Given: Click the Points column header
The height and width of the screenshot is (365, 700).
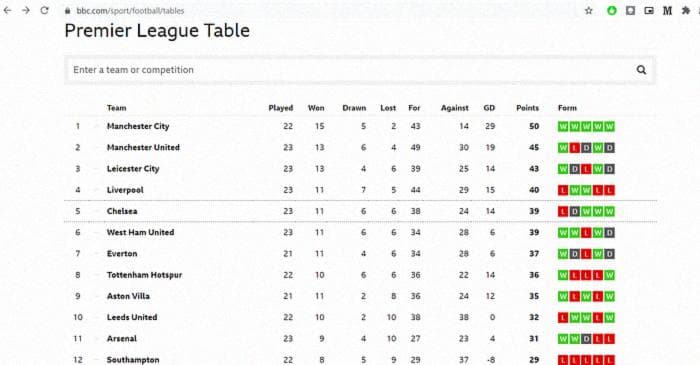Looking at the screenshot, I should click(x=527, y=108).
